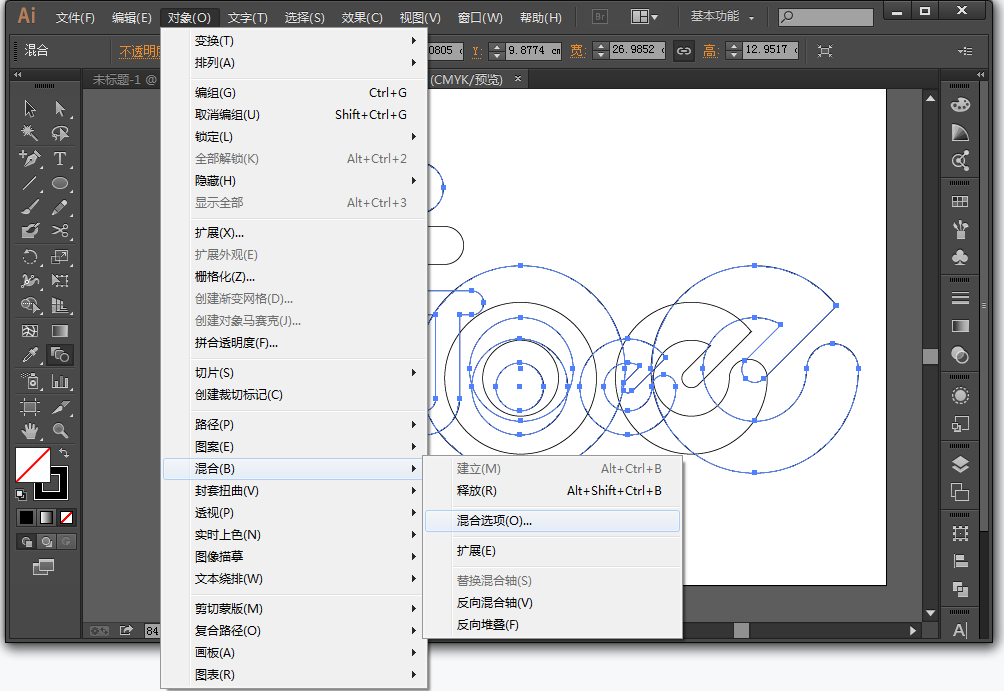
Task: Select the Type tool
Action: (x=60, y=158)
